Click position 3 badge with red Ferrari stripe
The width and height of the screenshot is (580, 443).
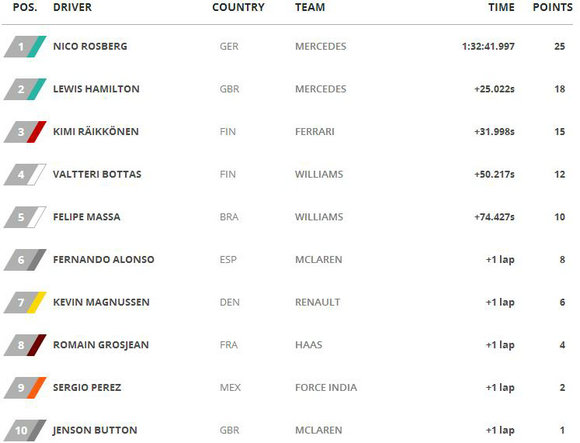pyautogui.click(x=25, y=132)
